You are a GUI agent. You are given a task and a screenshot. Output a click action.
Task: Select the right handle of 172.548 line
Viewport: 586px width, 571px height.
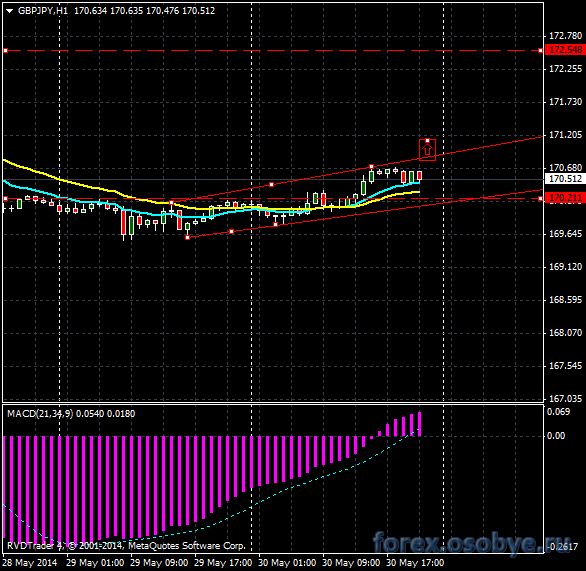click(540, 50)
